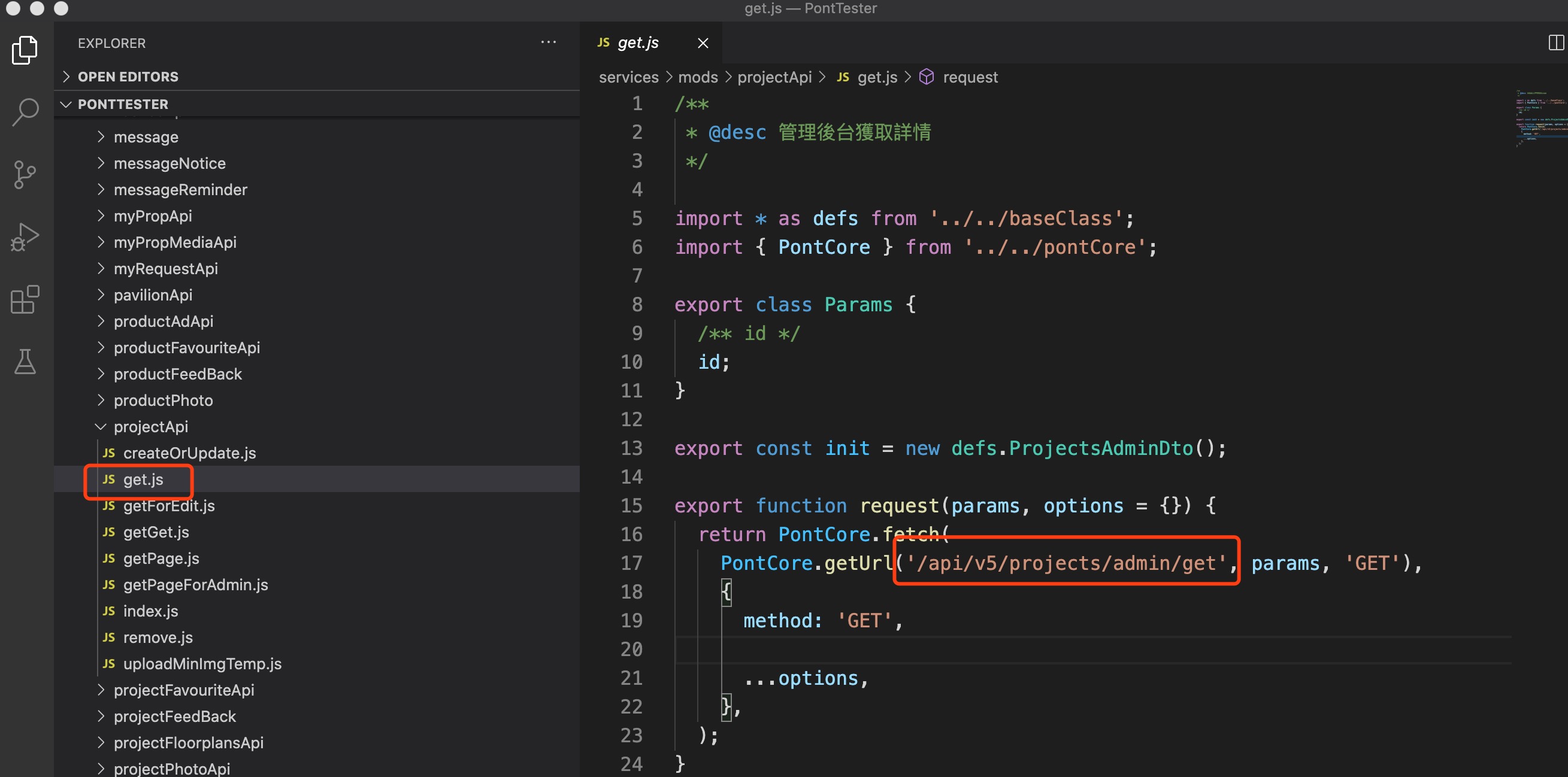
Task: Open the Source Control panel
Action: tap(25, 175)
